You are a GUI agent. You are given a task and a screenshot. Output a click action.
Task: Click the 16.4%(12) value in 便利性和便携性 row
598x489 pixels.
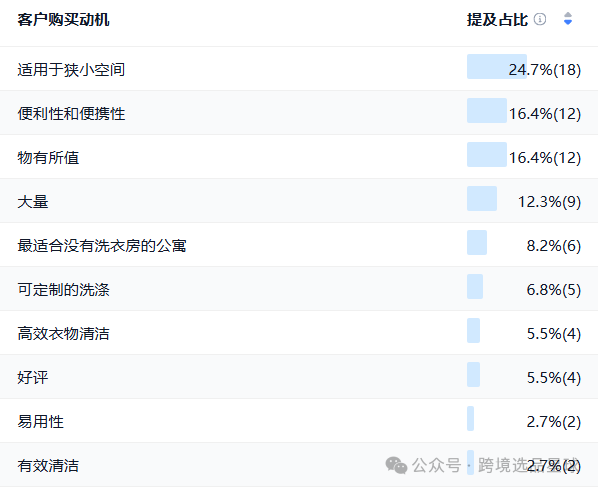(x=545, y=114)
